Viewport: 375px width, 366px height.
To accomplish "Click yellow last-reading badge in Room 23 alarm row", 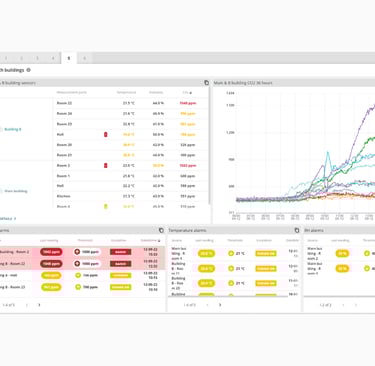I will (x=51, y=287).
